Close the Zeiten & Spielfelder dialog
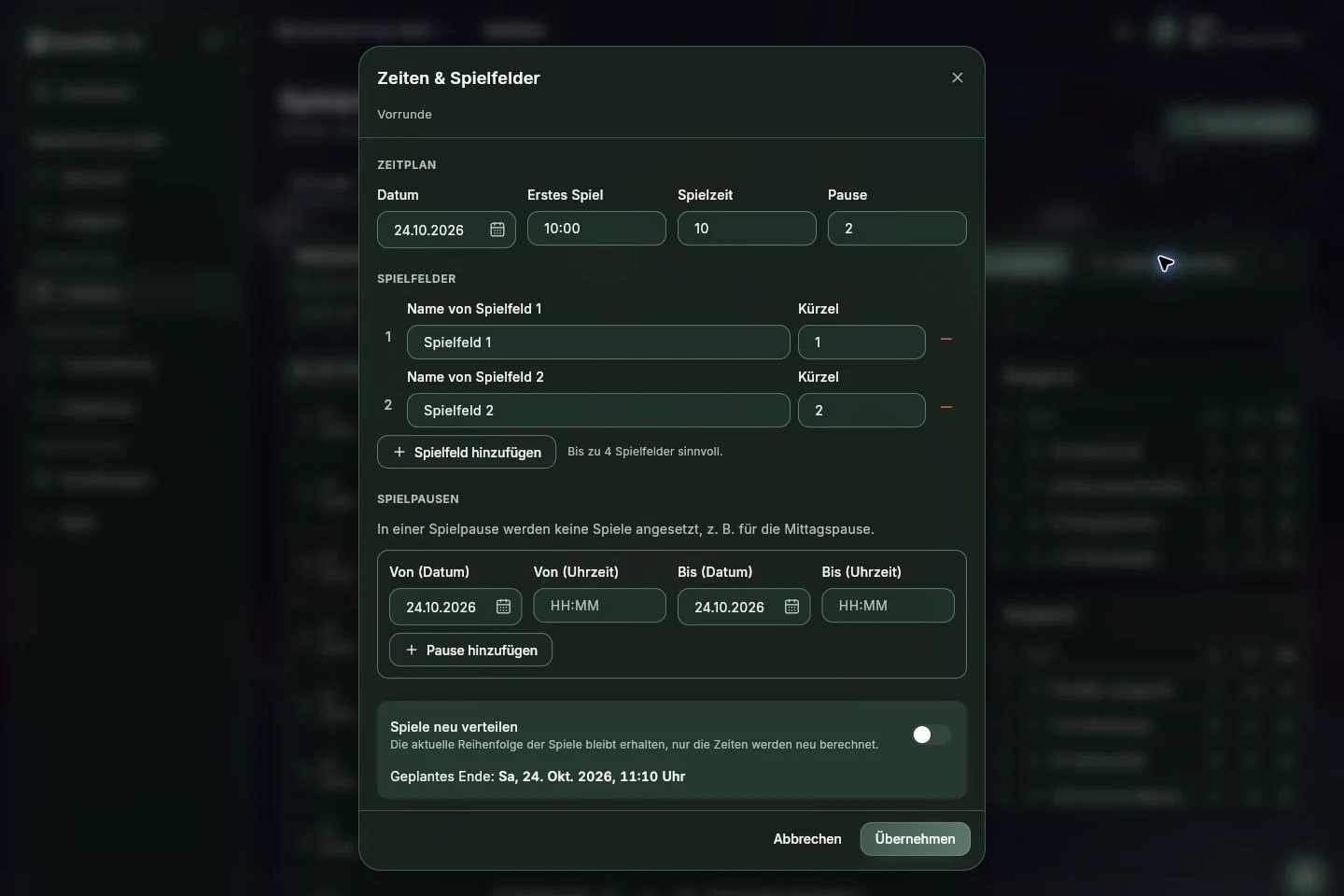 (957, 77)
